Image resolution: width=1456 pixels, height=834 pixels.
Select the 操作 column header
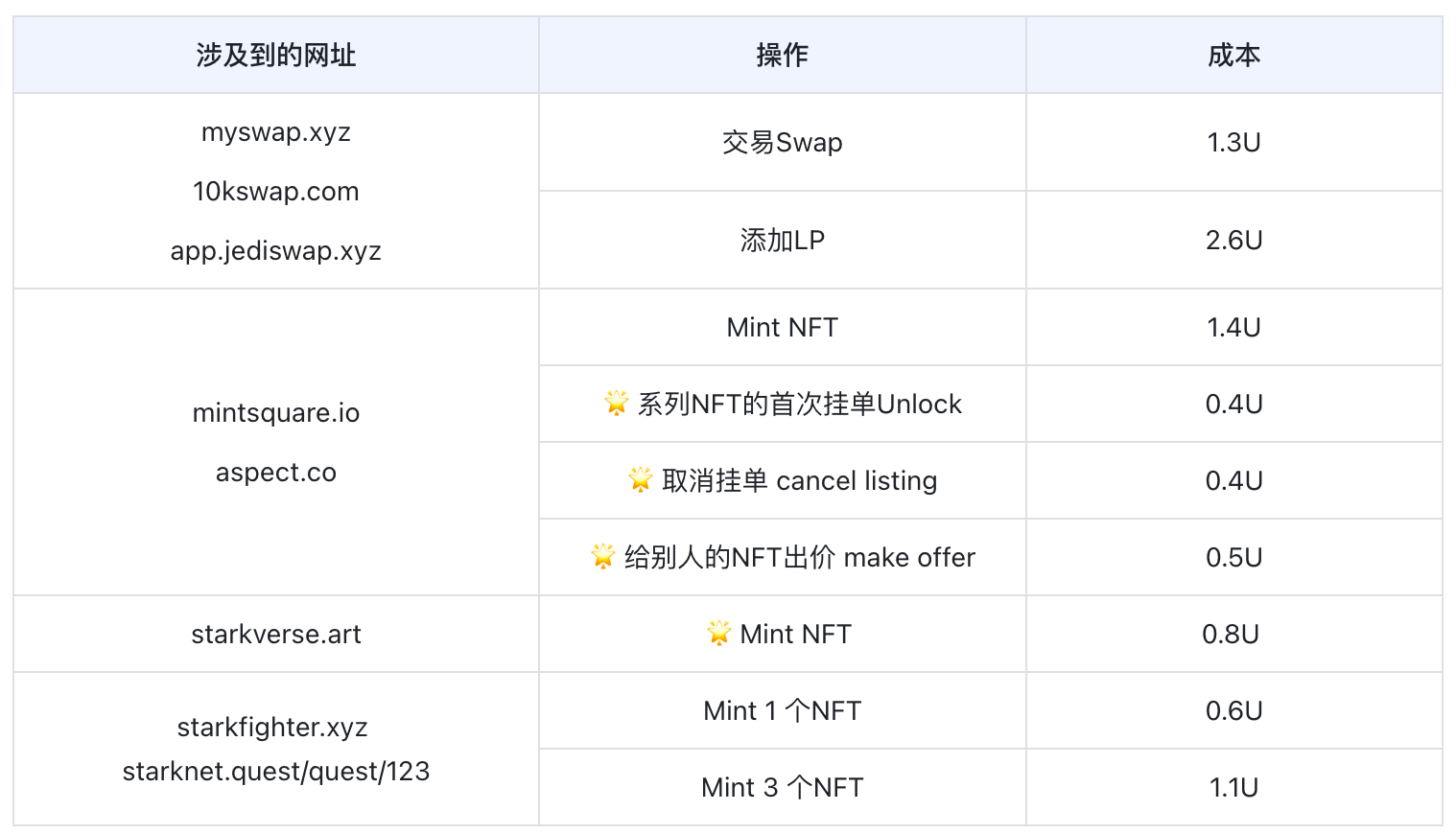click(783, 56)
